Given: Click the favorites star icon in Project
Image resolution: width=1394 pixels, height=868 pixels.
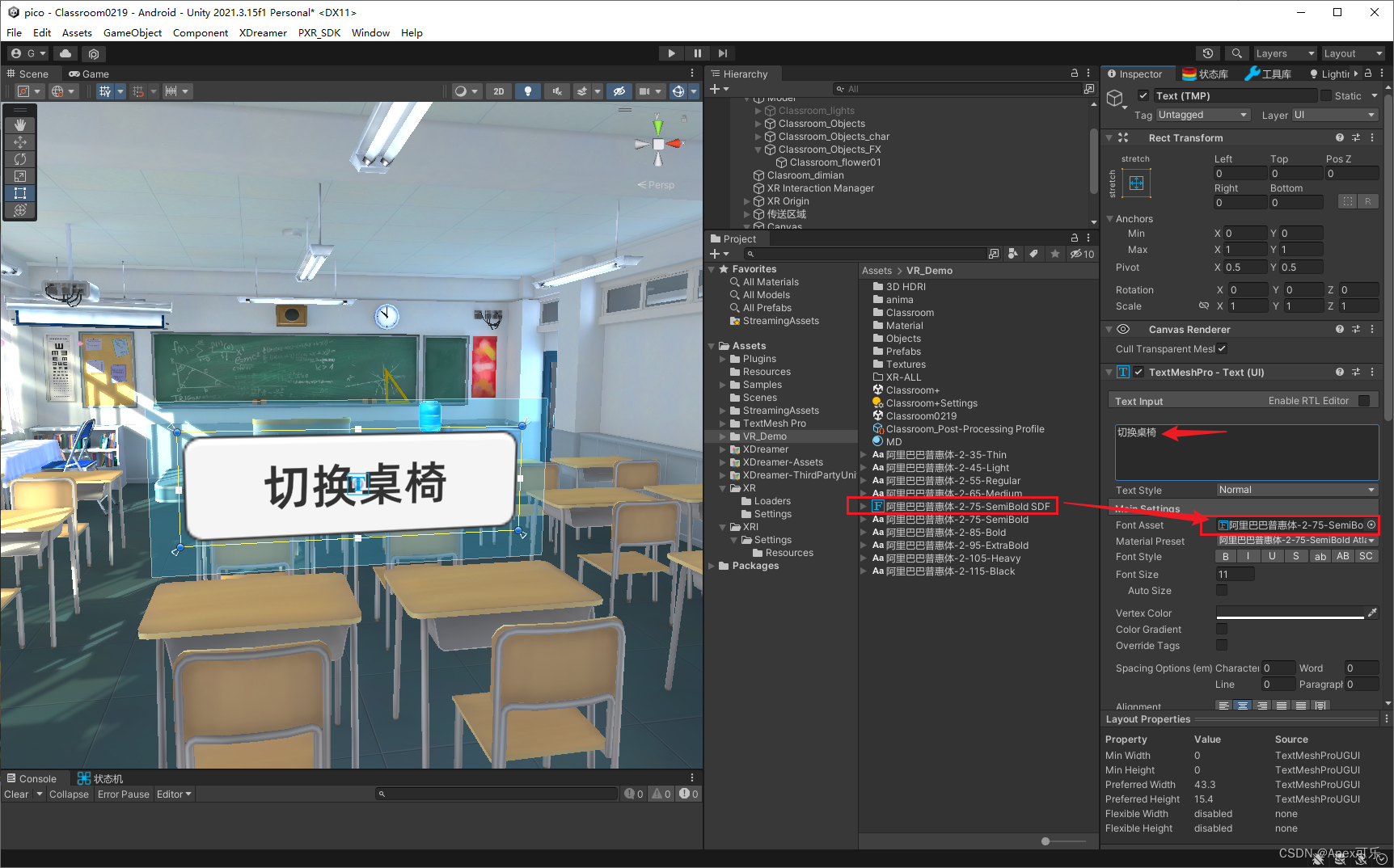Looking at the screenshot, I should click(1054, 254).
